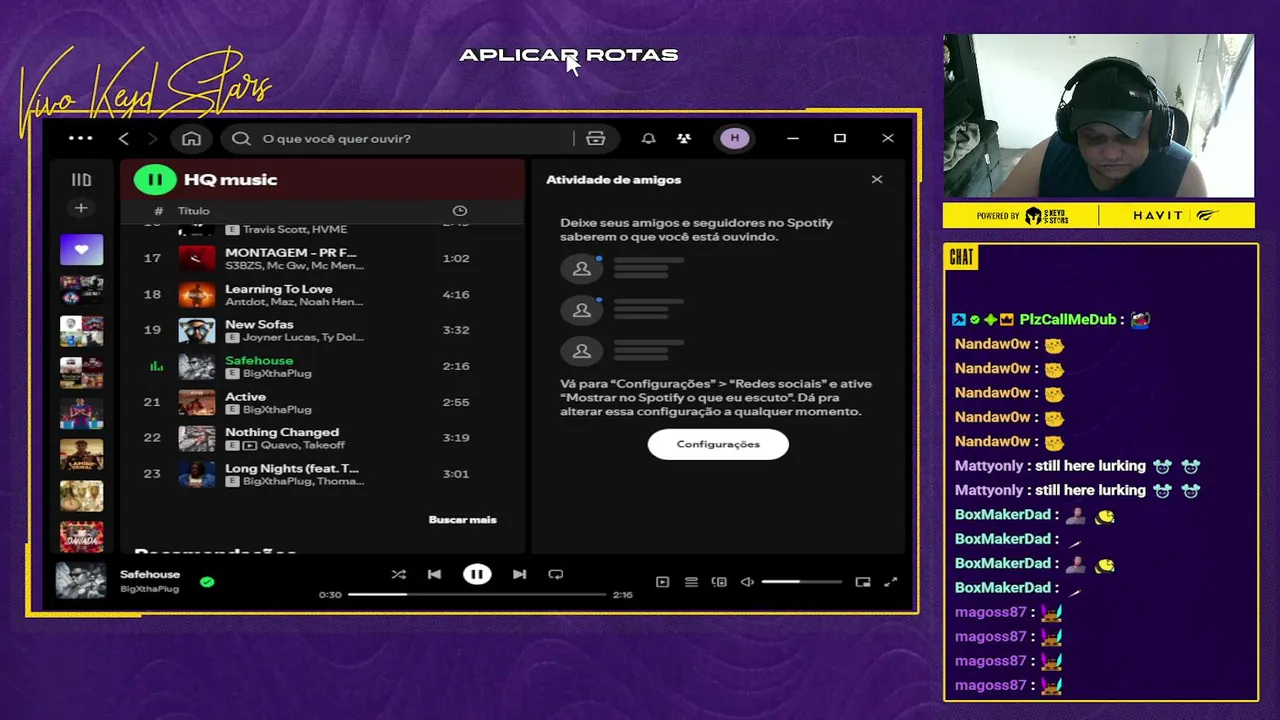Toggle repeat mode
Viewport: 1280px width, 720px height.
click(x=556, y=575)
